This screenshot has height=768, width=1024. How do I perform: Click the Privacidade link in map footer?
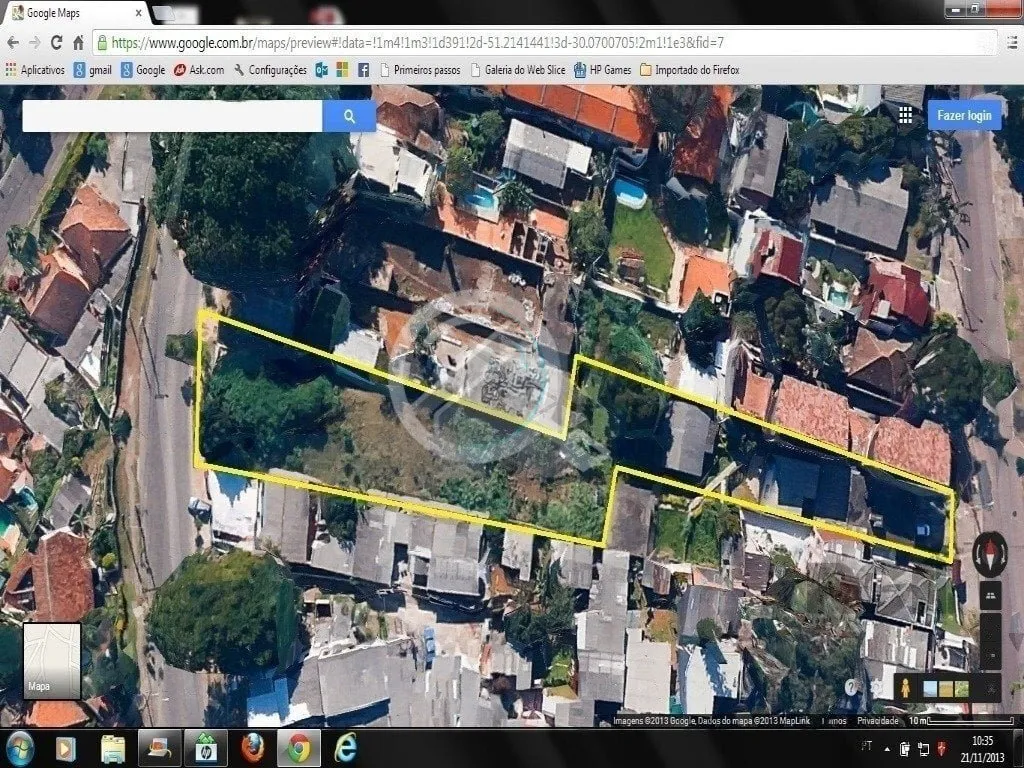coord(878,721)
